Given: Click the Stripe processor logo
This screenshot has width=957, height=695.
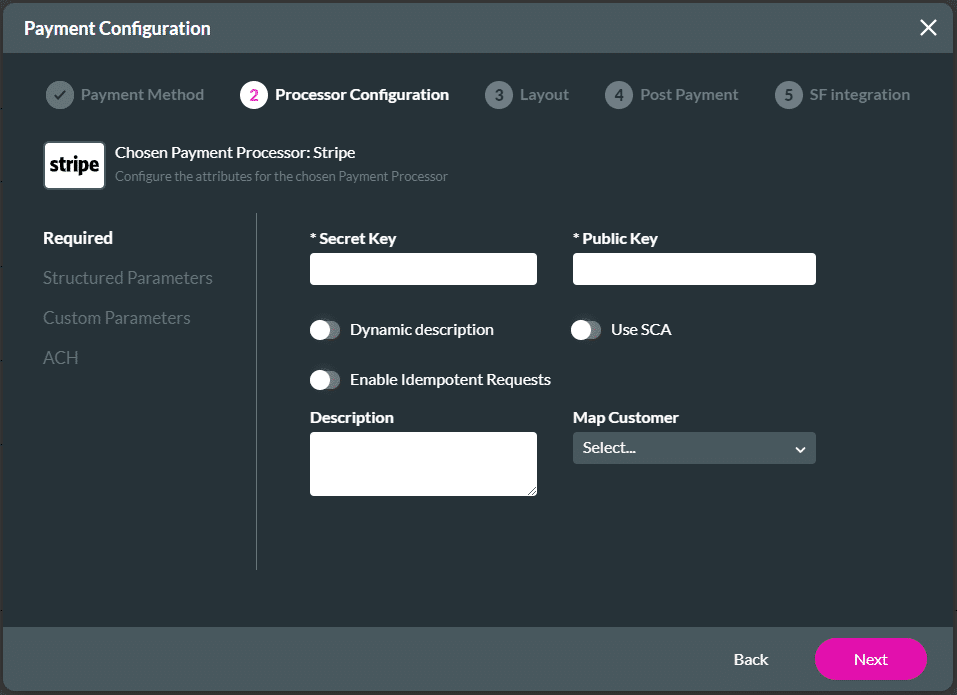Looking at the screenshot, I should [74, 165].
